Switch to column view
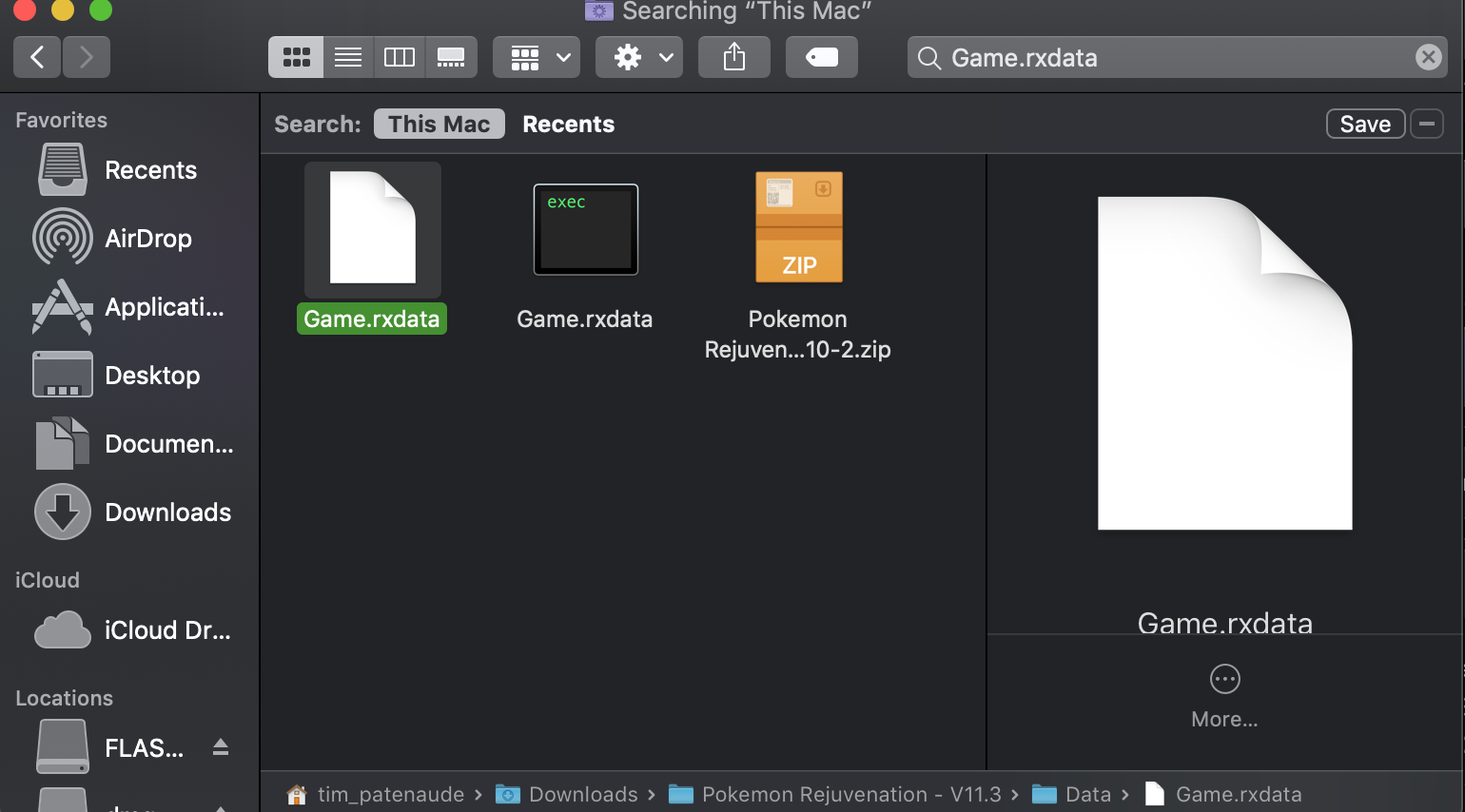 (400, 58)
